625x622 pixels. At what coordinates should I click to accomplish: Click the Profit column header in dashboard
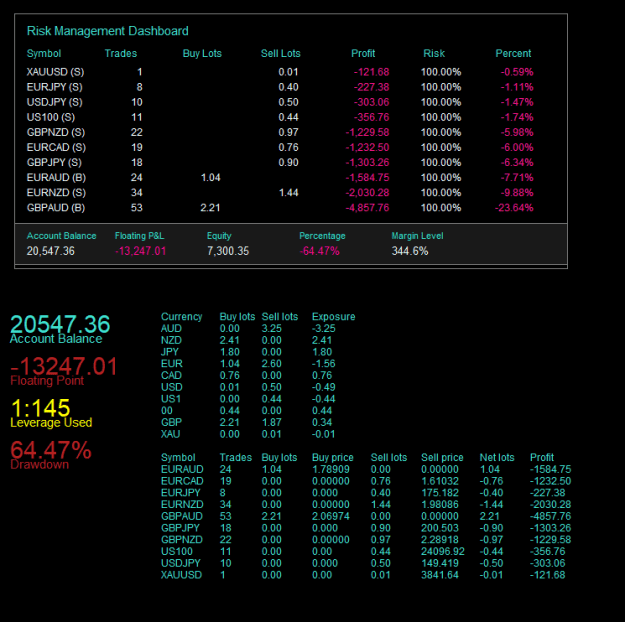point(363,53)
